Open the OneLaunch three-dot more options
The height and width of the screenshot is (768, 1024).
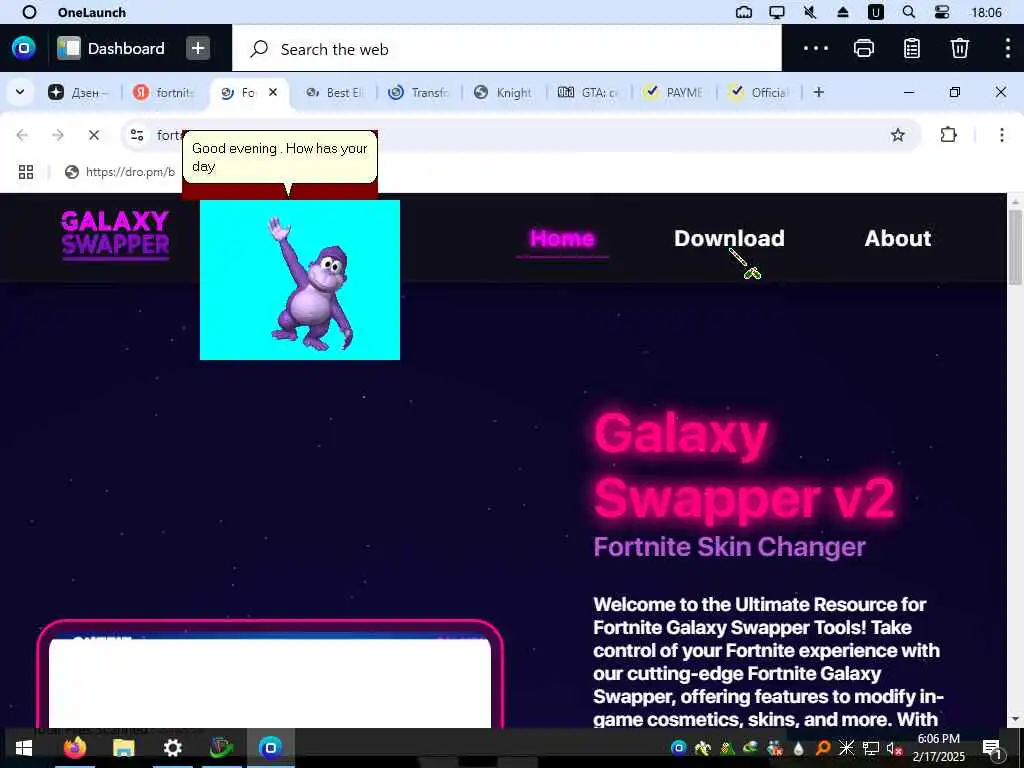click(816, 48)
